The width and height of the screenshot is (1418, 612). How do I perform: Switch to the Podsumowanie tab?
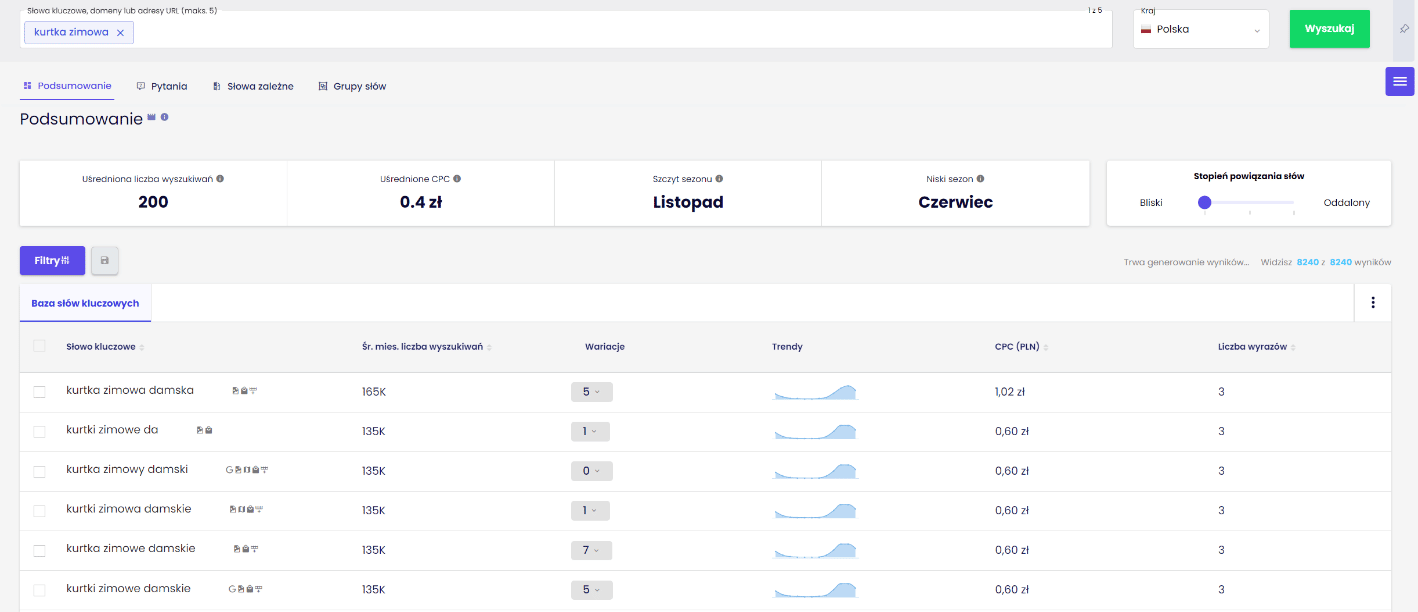point(67,86)
